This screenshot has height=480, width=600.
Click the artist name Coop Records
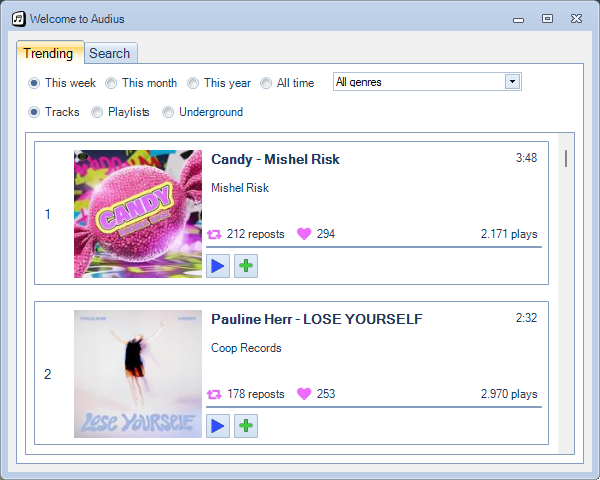click(x=246, y=348)
